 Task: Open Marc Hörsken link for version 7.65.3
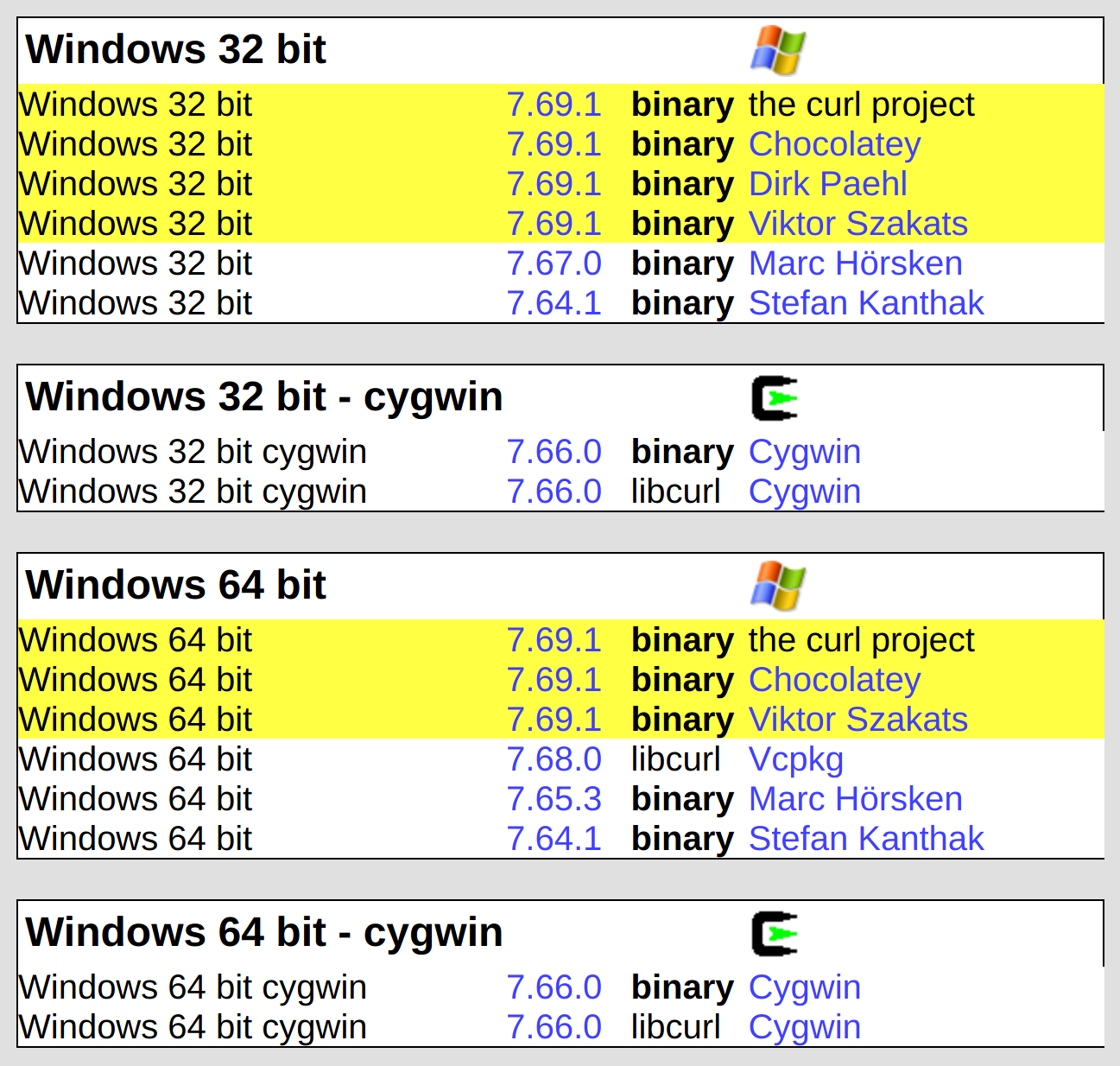(855, 799)
